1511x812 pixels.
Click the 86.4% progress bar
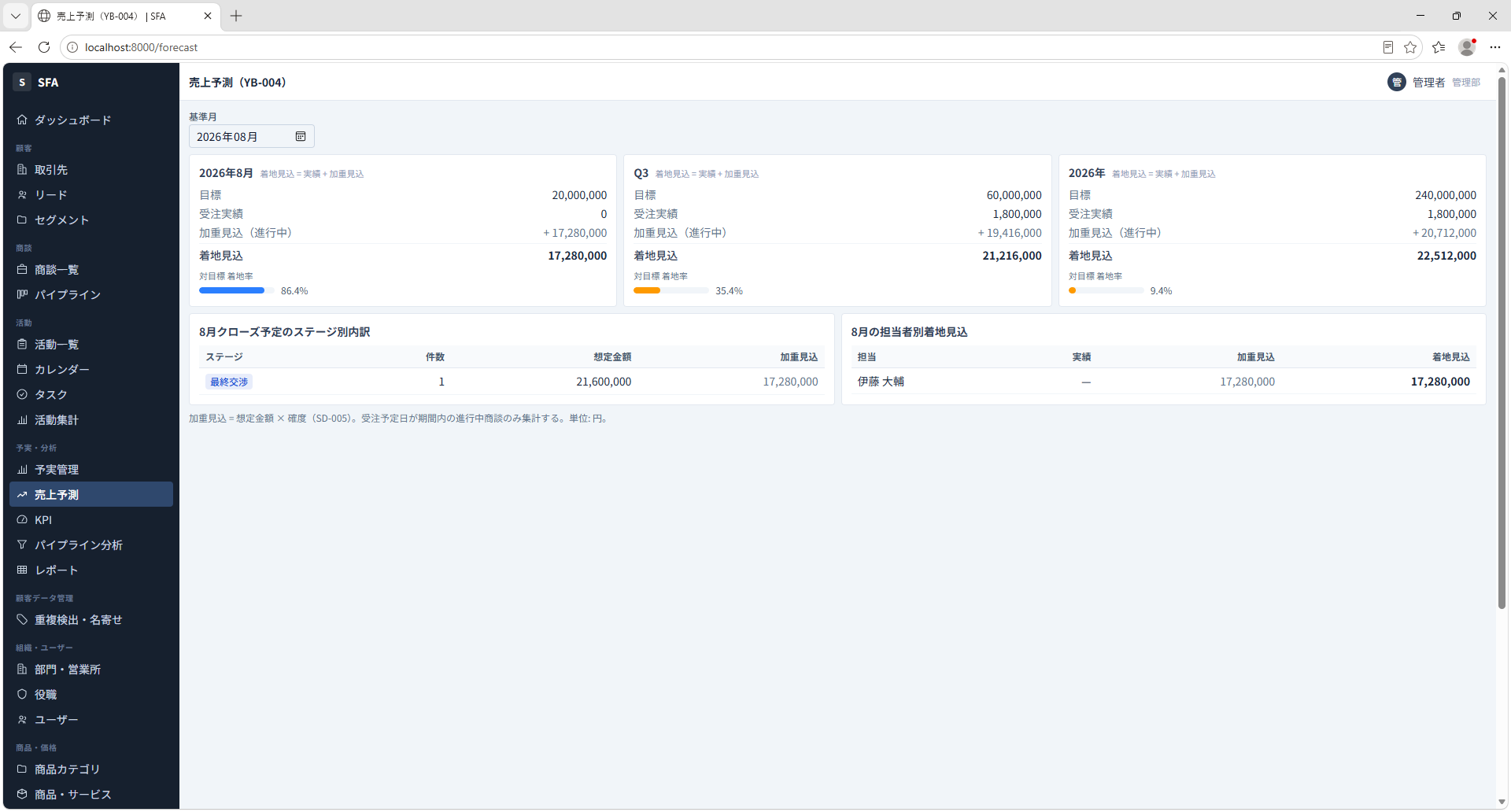237,290
